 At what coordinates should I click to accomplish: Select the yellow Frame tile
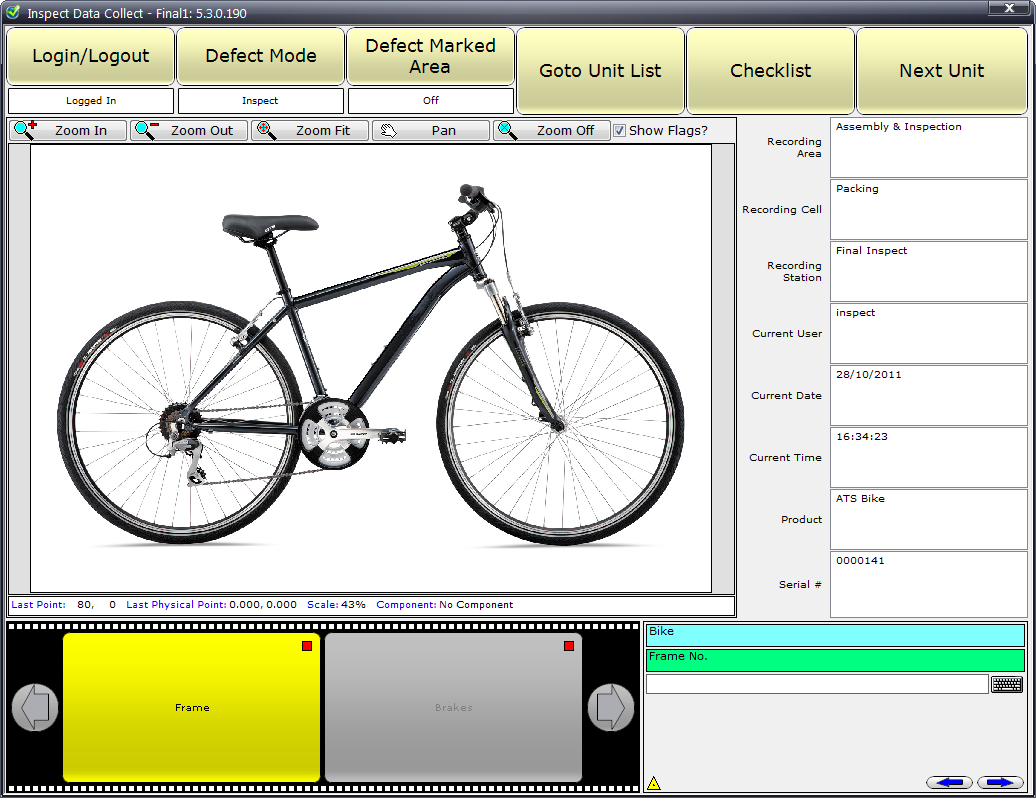tap(192, 707)
